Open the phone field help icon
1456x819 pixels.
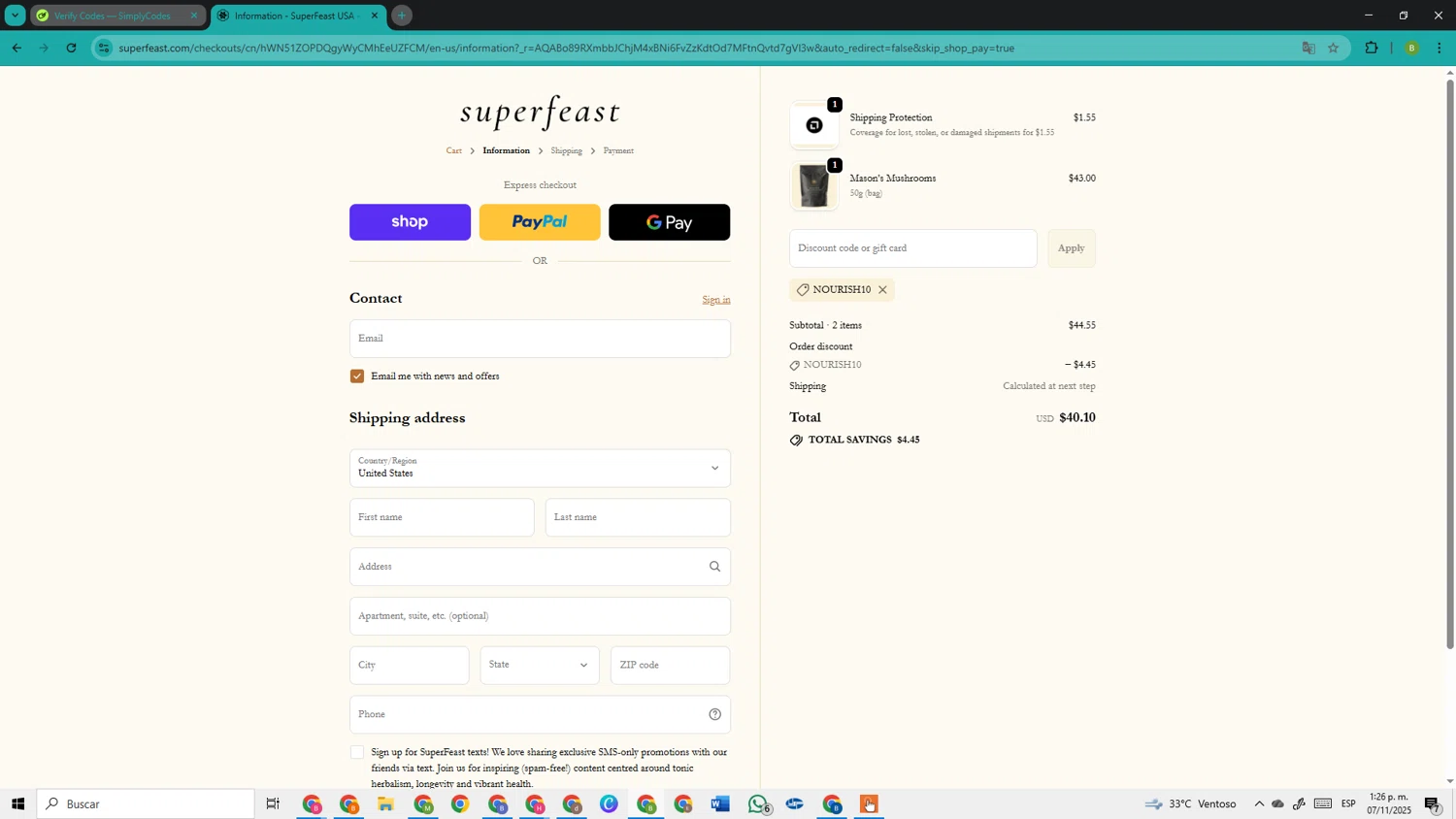click(714, 714)
